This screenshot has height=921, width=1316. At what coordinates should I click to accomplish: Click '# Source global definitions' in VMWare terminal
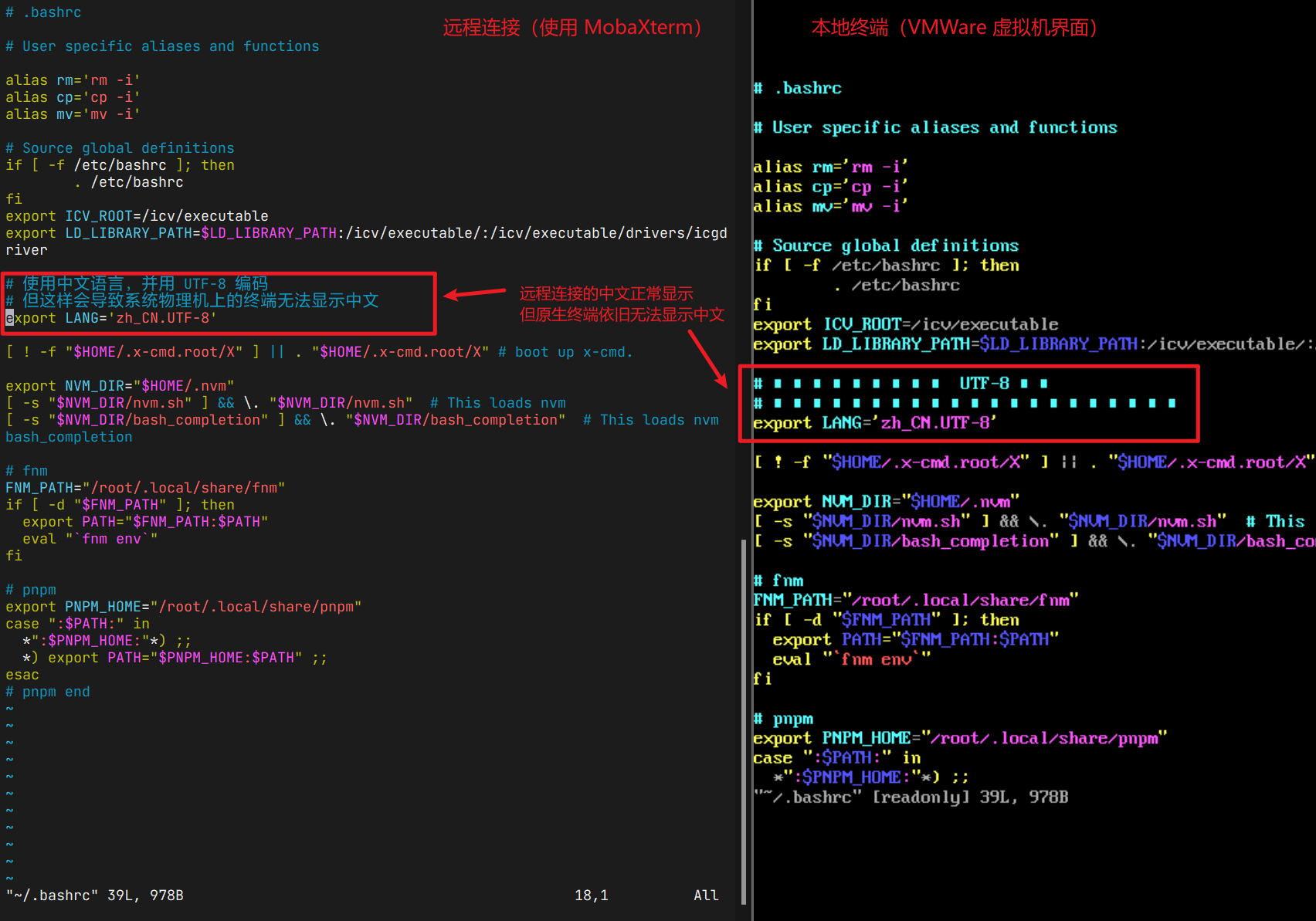pos(886,245)
